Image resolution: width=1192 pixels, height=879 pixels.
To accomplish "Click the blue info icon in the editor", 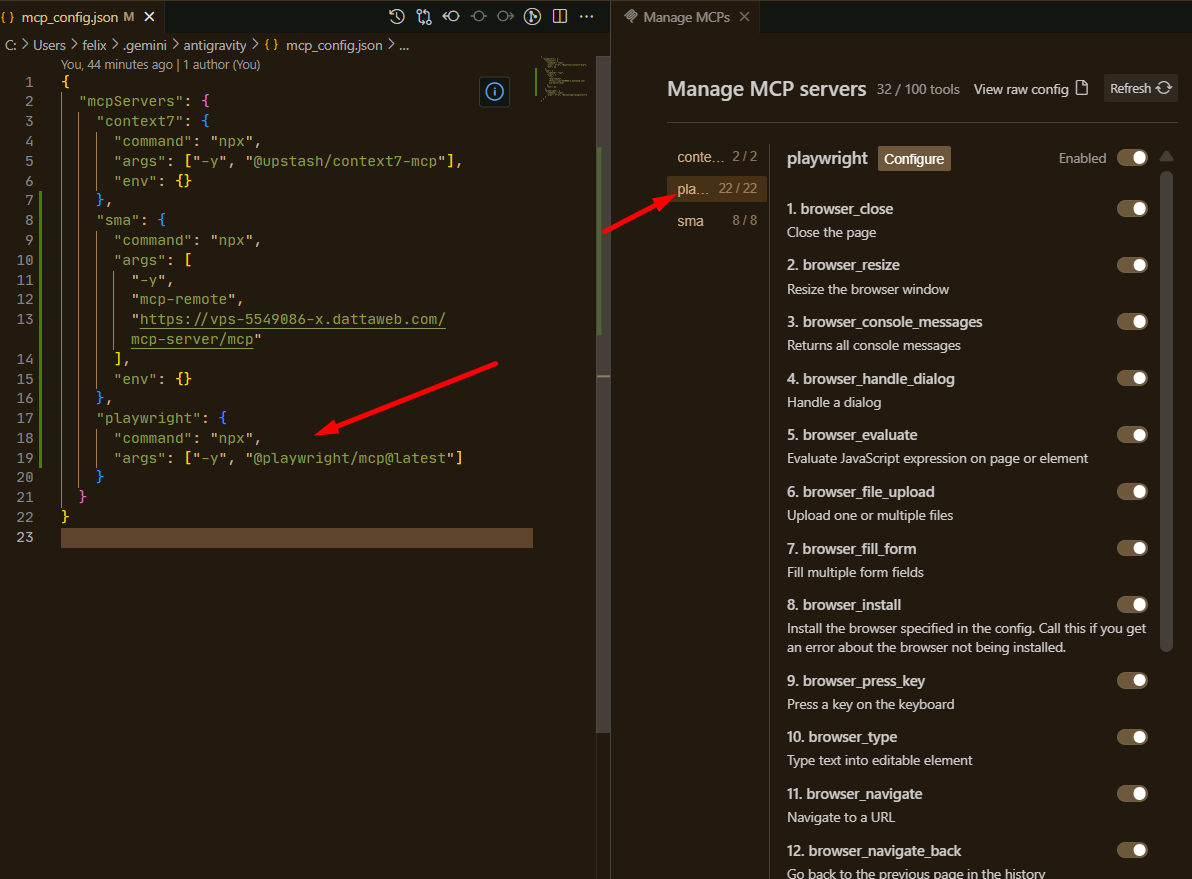I will pos(494,91).
